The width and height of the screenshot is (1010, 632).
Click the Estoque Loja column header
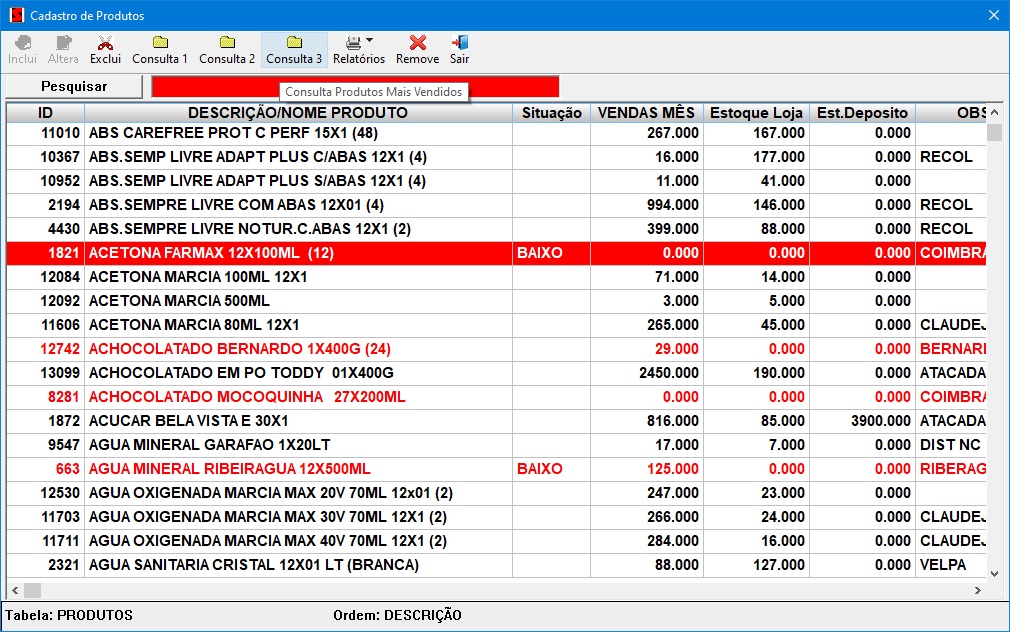(x=757, y=113)
